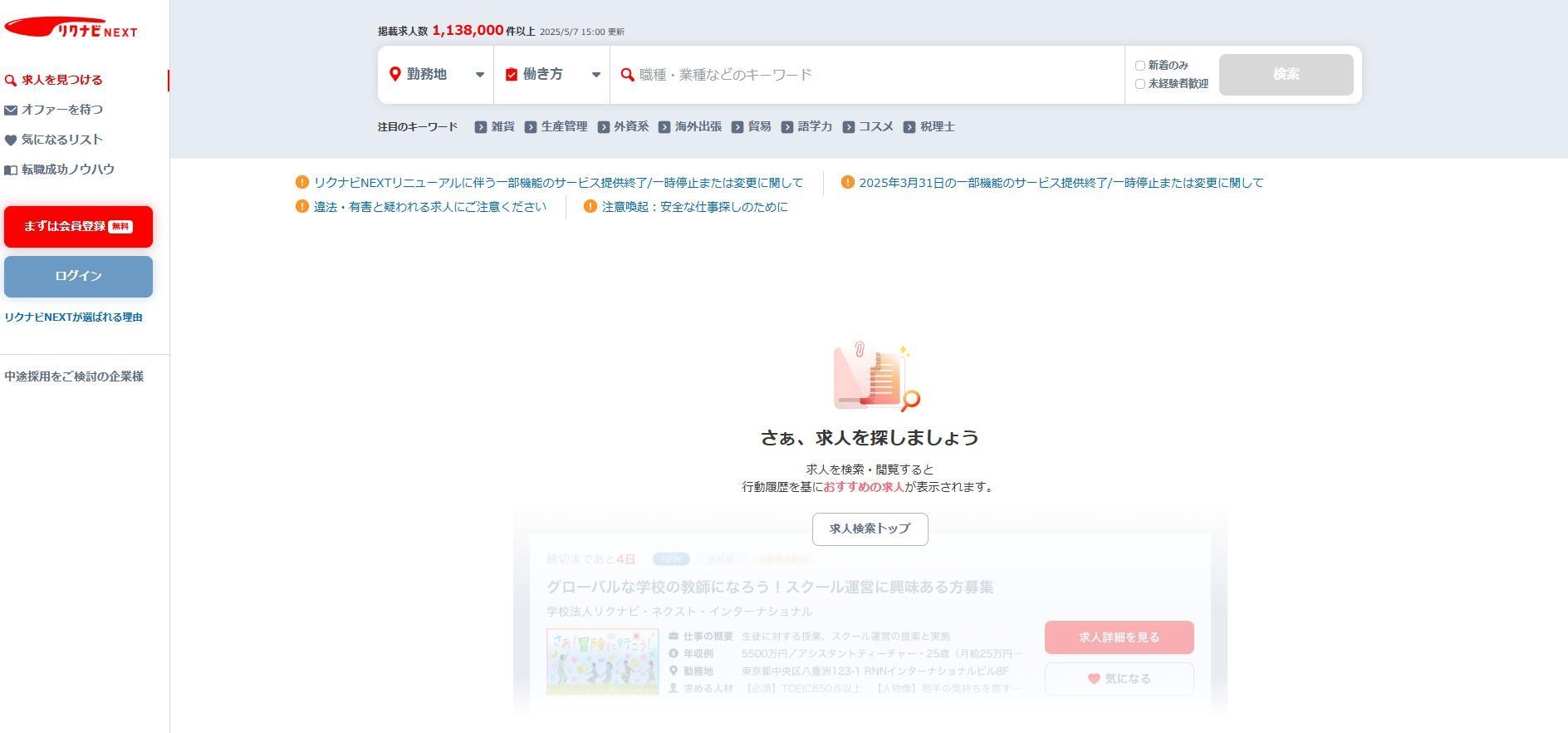
Task: Click the faded 気になる sample button
Action: pyautogui.click(x=1119, y=679)
